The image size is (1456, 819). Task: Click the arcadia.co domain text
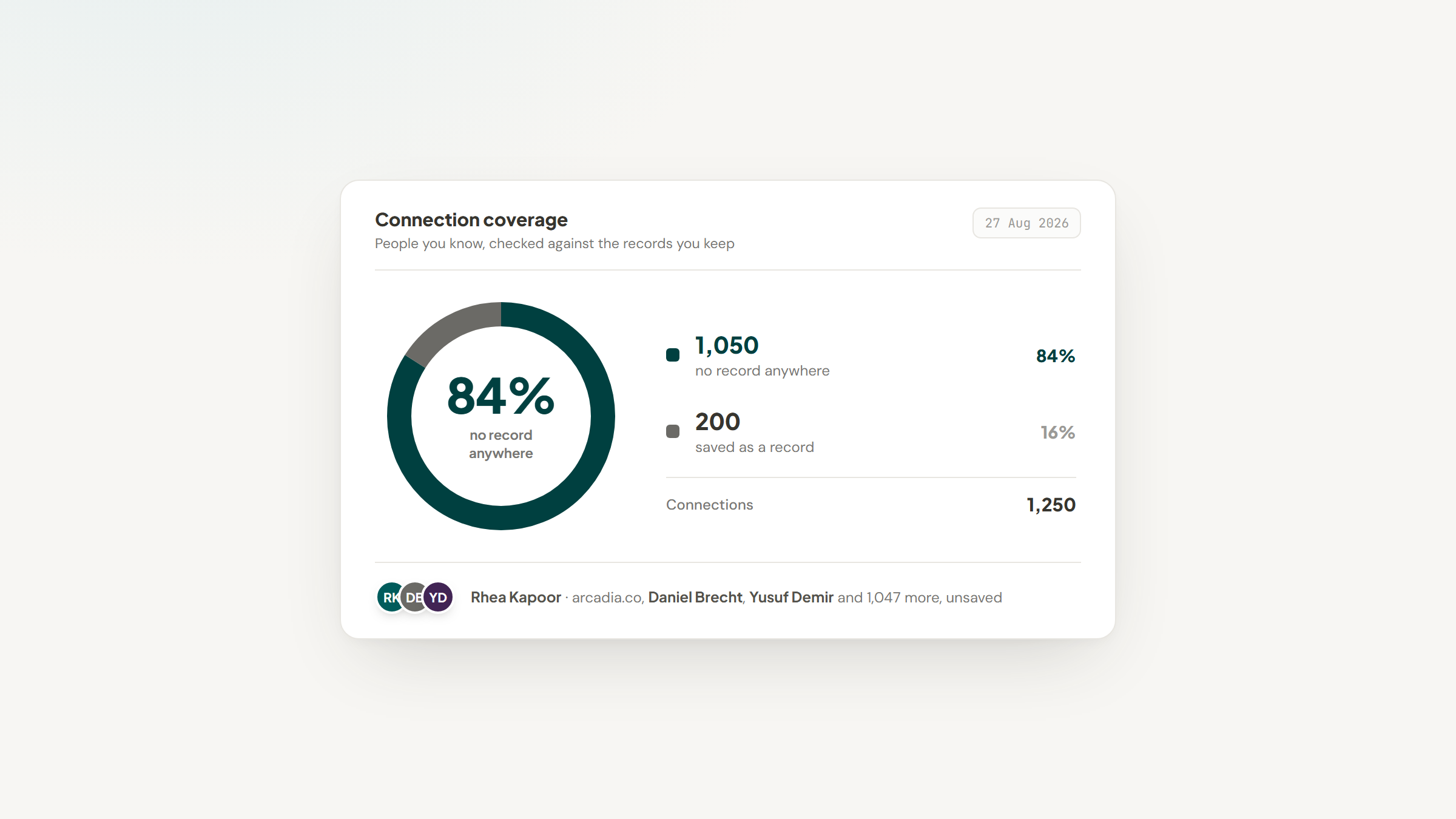[607, 598]
